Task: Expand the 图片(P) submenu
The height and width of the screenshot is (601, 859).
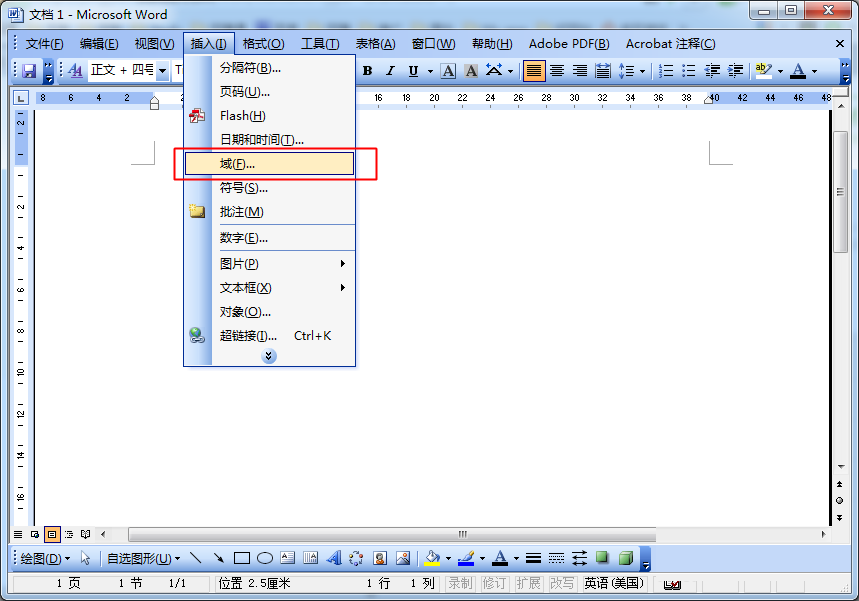Action: click(x=270, y=264)
